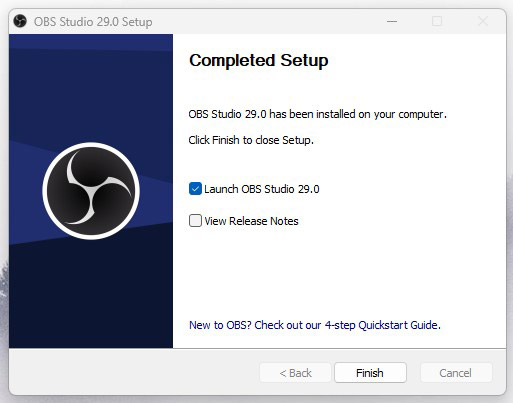Click the greyed-out Cancel button

click(456, 373)
